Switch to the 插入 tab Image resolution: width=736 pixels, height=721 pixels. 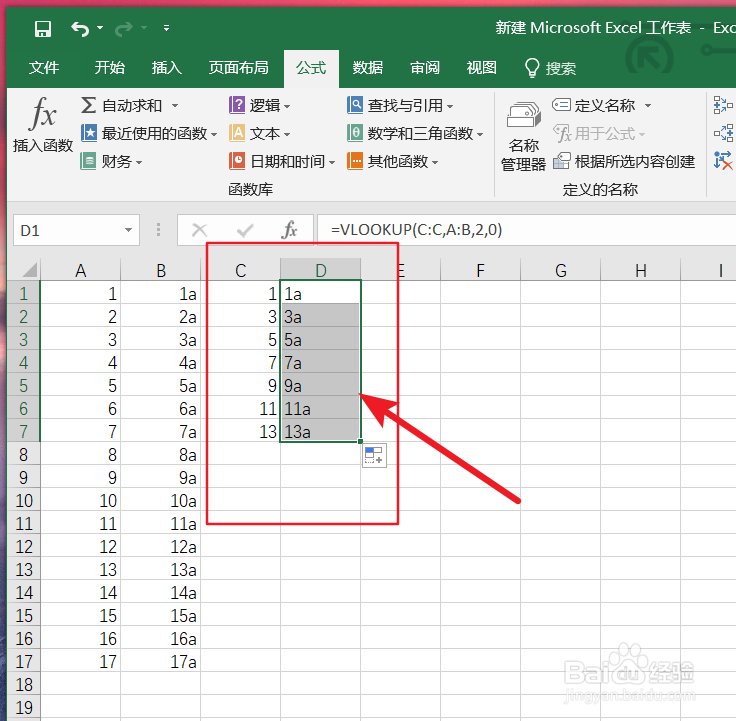167,68
